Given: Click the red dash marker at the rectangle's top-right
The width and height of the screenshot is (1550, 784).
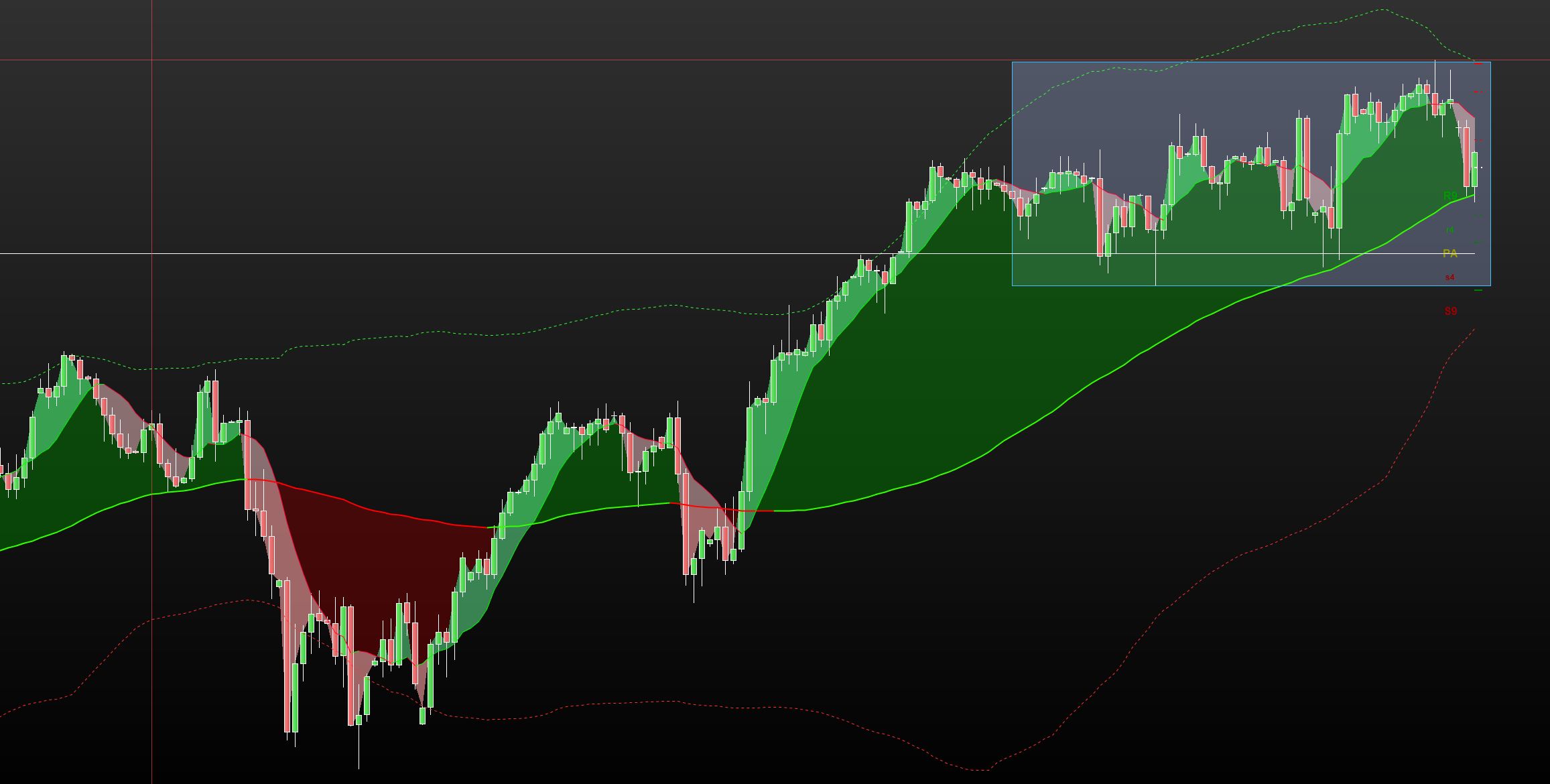Looking at the screenshot, I should (1478, 64).
